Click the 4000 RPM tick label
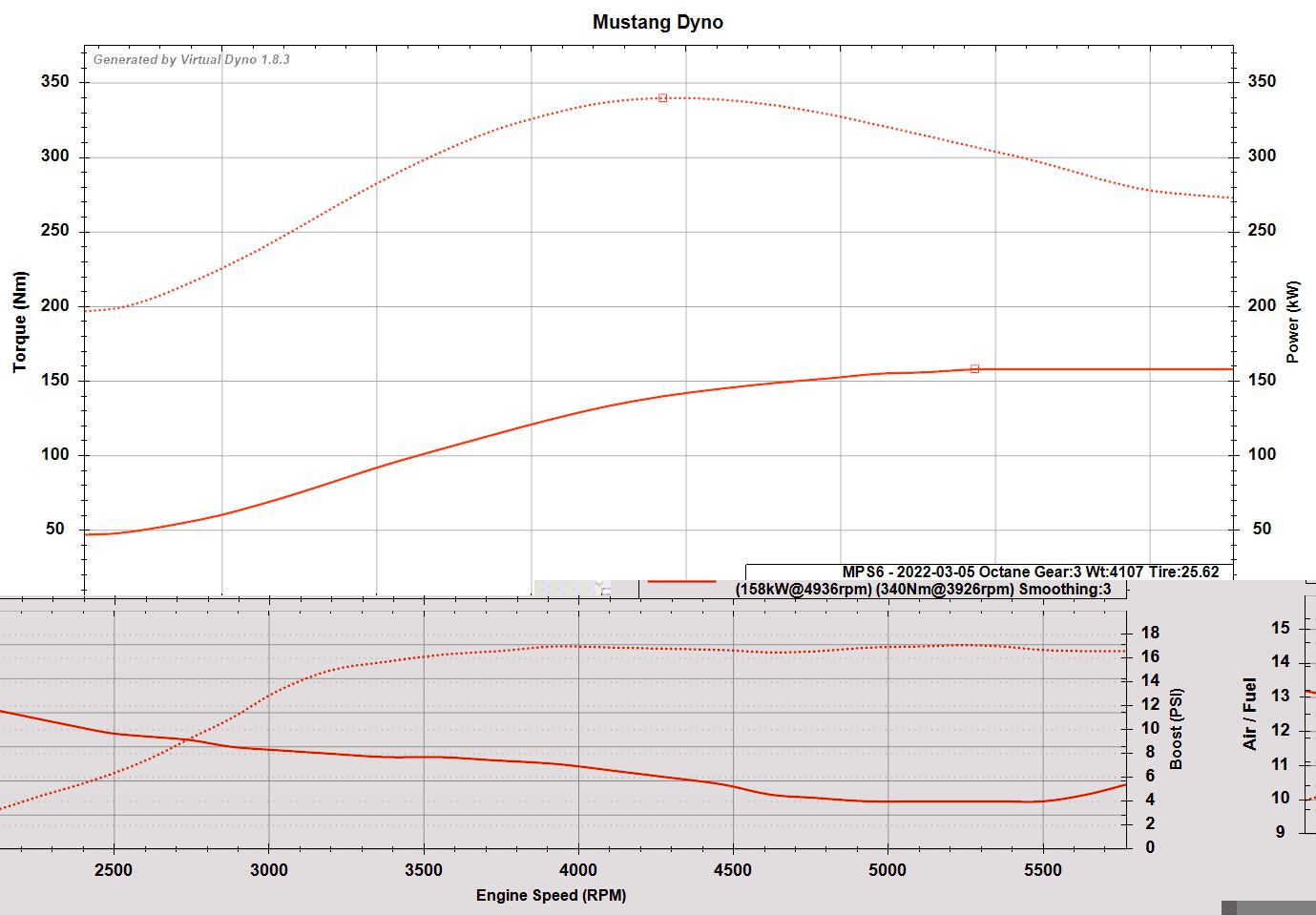 (578, 870)
